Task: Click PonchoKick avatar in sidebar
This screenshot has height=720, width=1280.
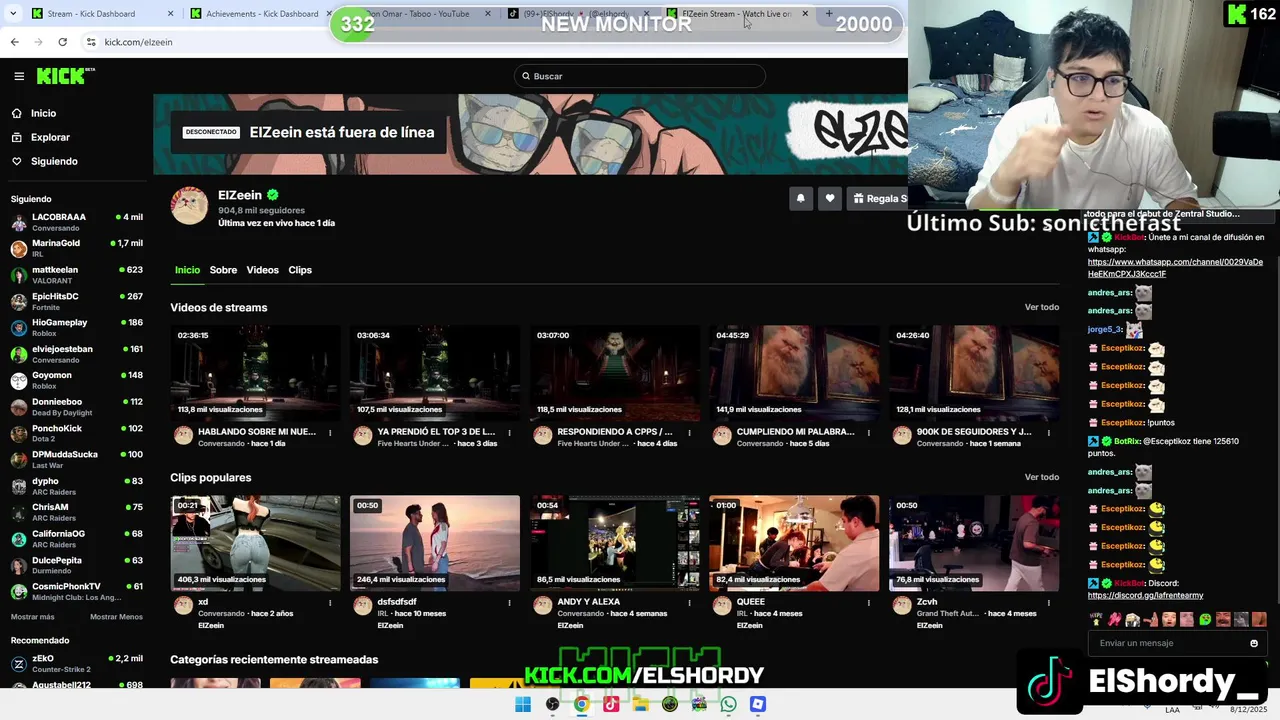Action: pos(18,434)
